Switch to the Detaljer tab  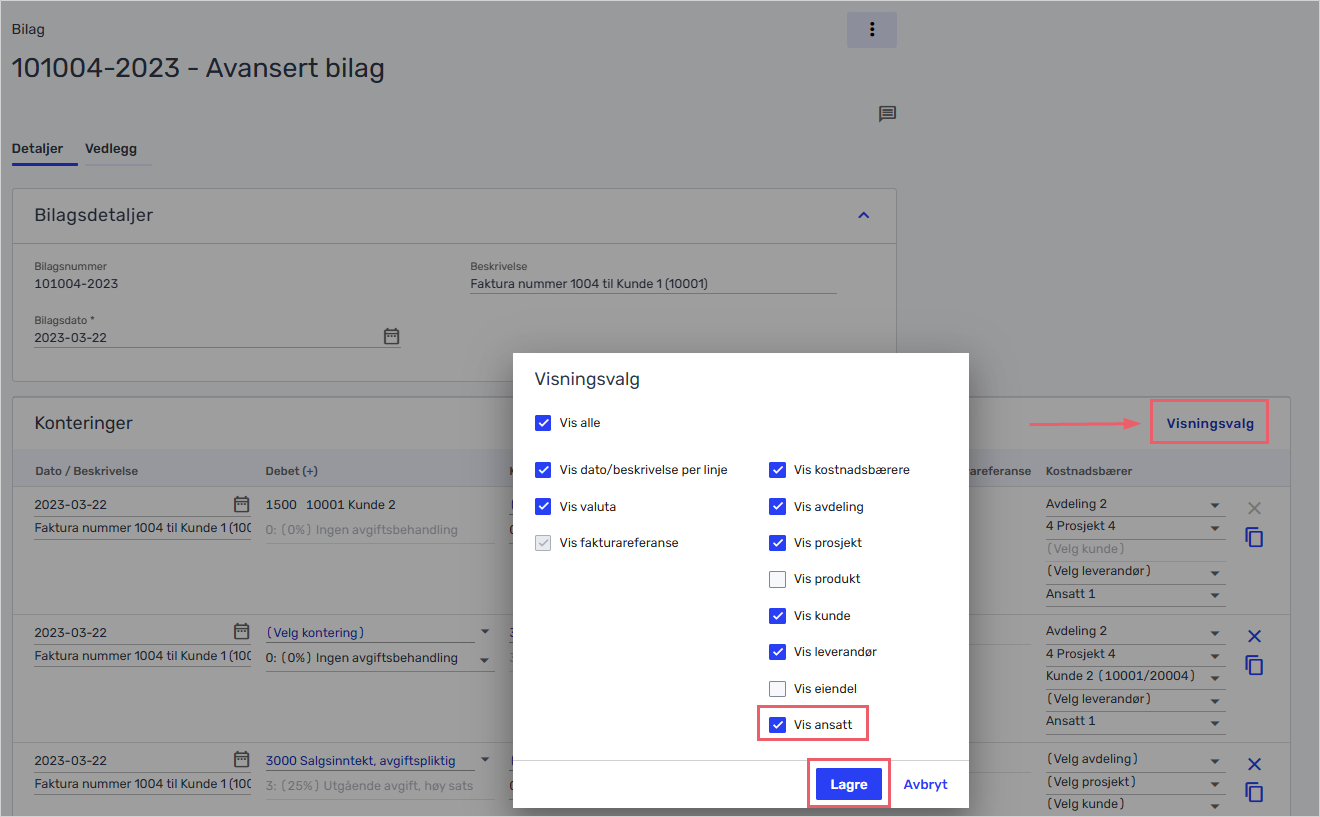pos(37,149)
